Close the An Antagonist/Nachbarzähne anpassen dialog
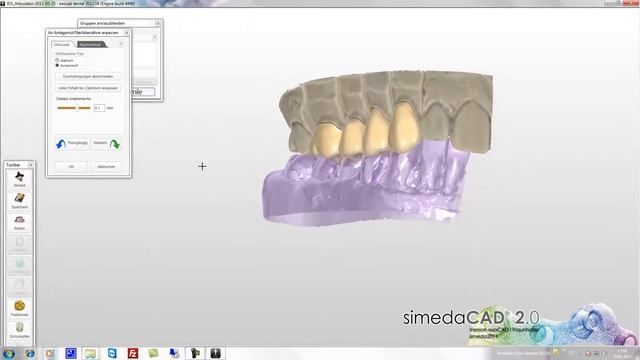This screenshot has width=640, height=360. coord(127,33)
